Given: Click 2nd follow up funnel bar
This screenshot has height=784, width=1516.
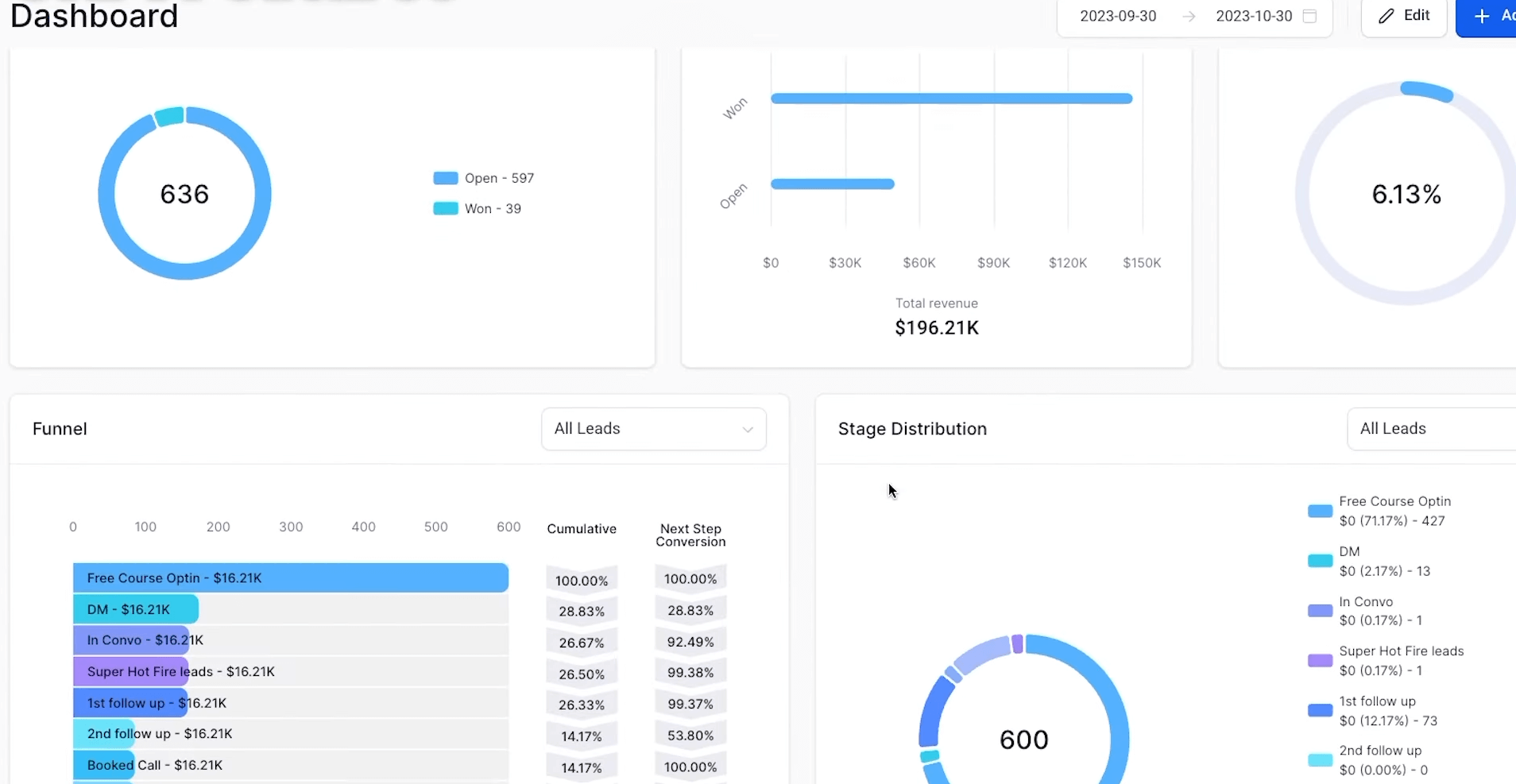Looking at the screenshot, I should click(x=104, y=734).
